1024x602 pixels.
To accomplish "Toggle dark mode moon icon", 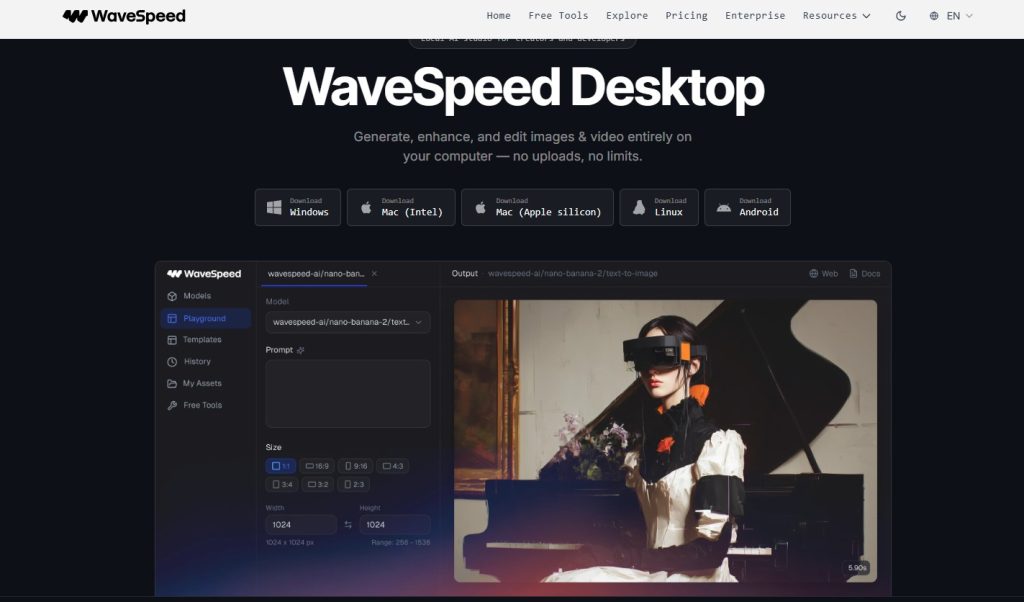I will pyautogui.click(x=901, y=16).
